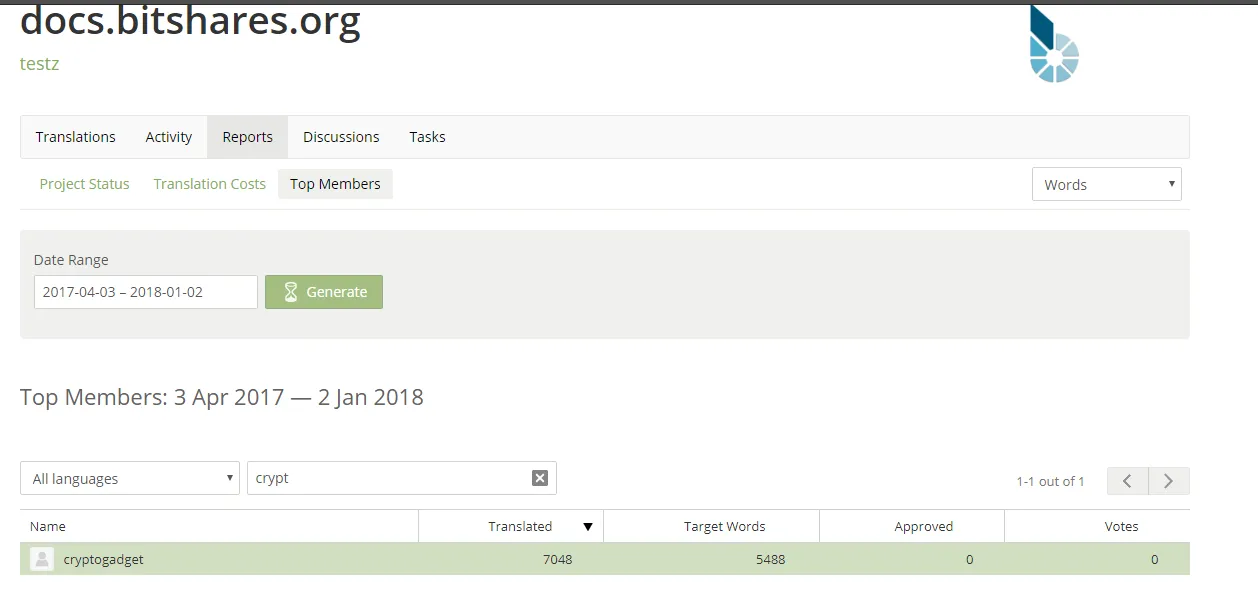Click the member search field

click(x=402, y=478)
